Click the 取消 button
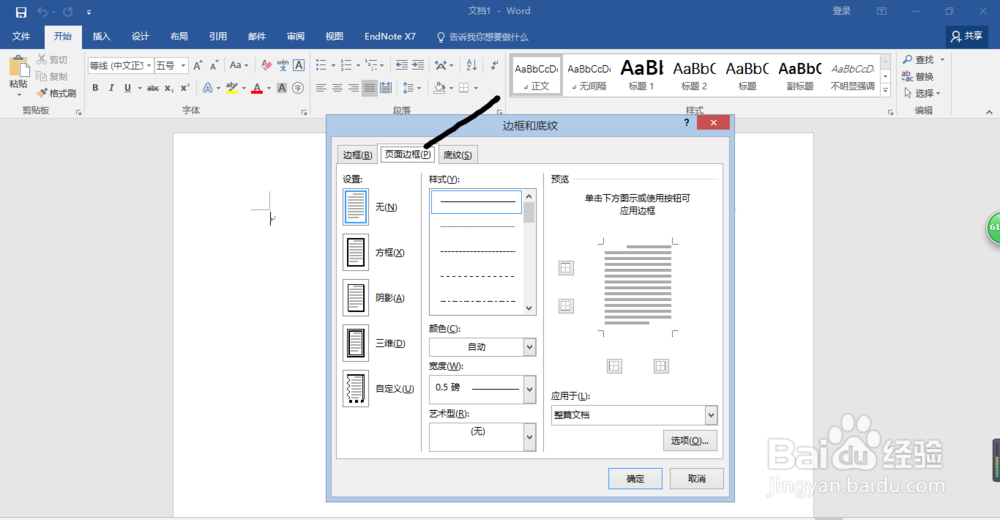This screenshot has width=1000, height=520. [x=696, y=479]
